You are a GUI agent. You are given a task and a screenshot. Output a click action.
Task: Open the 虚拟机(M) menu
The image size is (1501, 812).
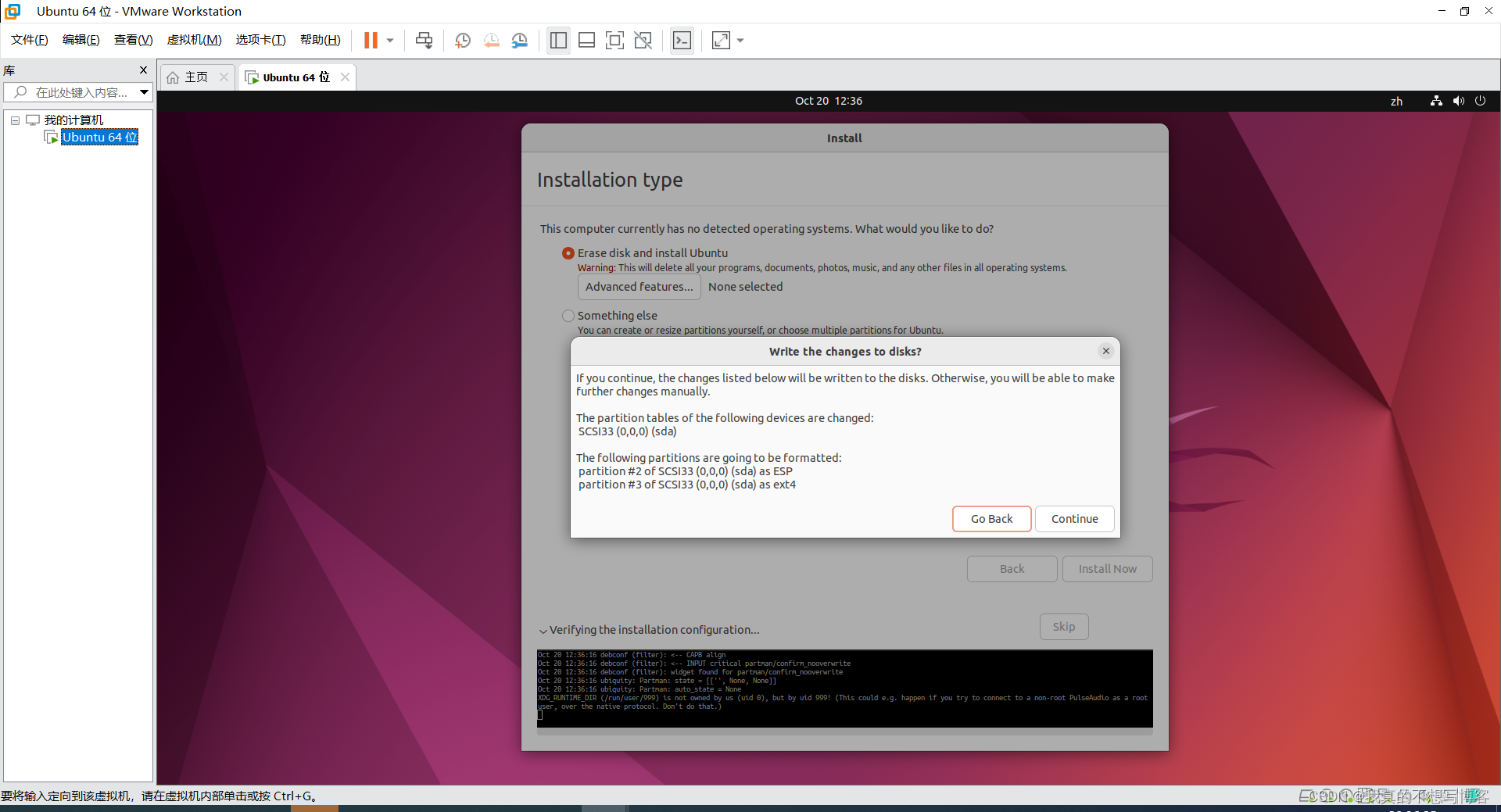[194, 40]
